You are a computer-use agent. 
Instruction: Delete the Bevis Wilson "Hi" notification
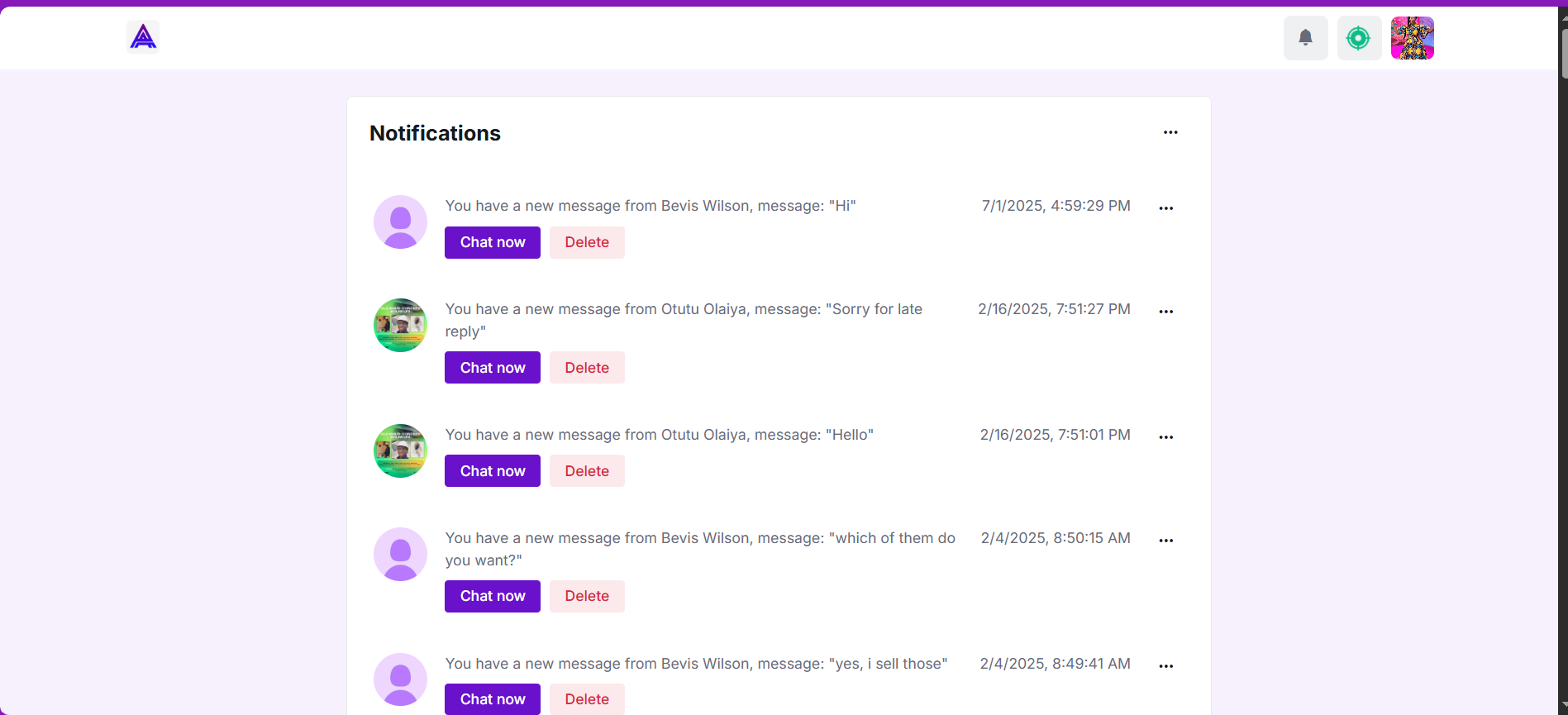[587, 242]
